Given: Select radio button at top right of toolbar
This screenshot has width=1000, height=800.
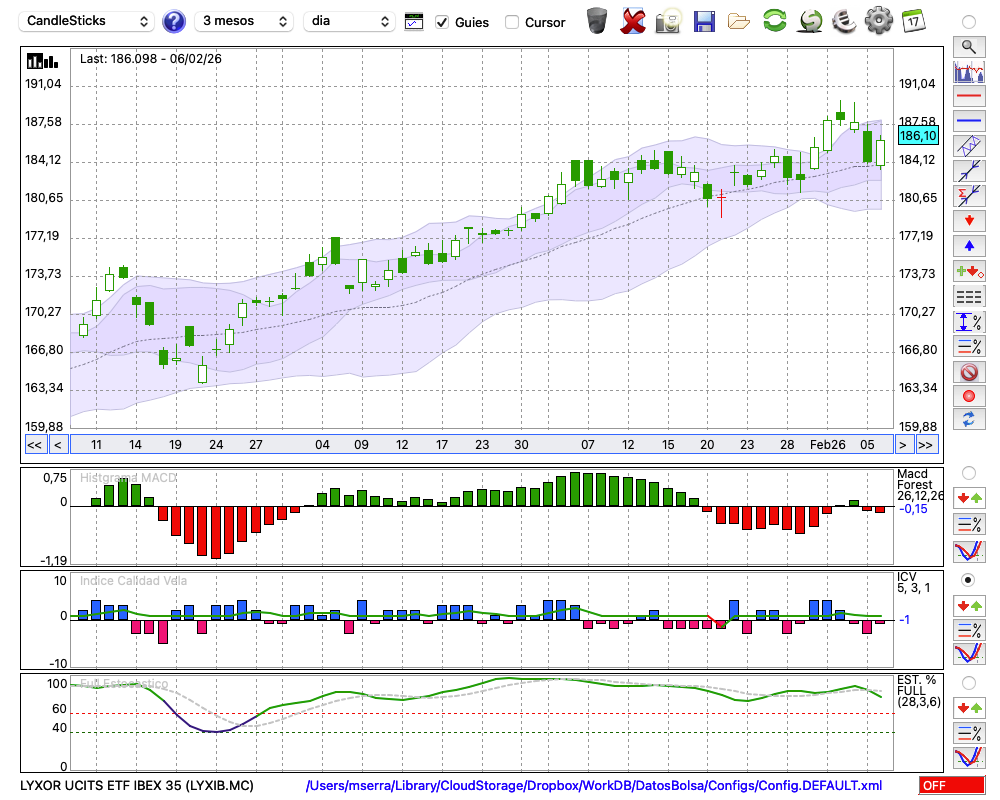Looking at the screenshot, I should (x=969, y=22).
